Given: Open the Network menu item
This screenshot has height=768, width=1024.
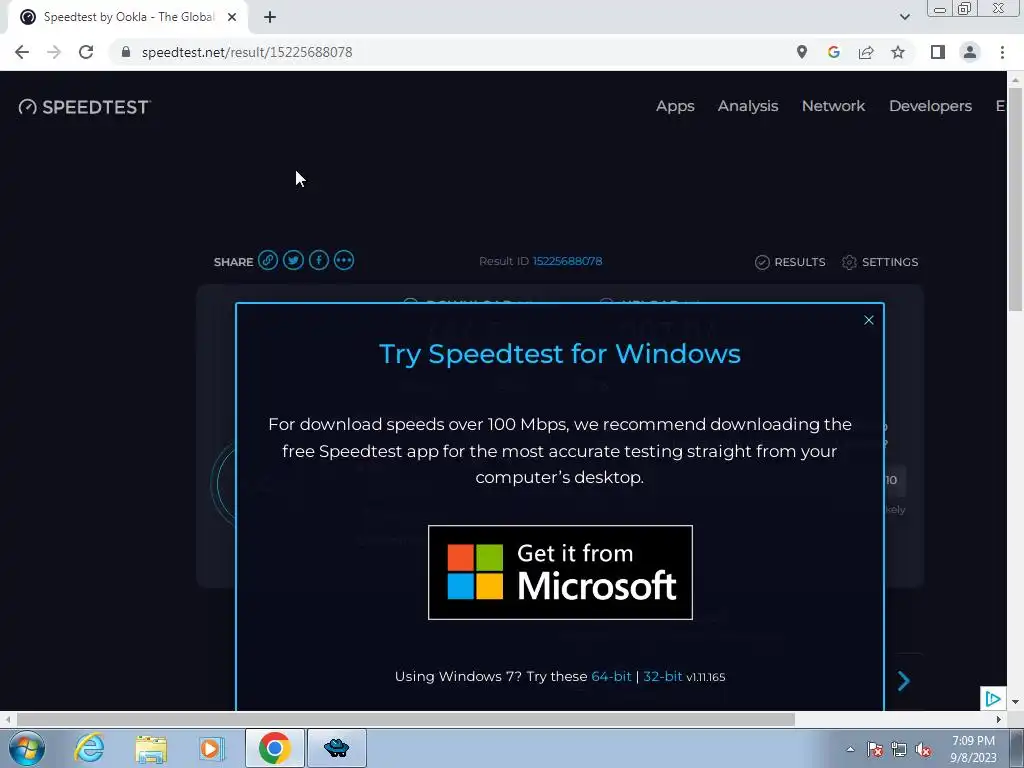Looking at the screenshot, I should 833,106.
